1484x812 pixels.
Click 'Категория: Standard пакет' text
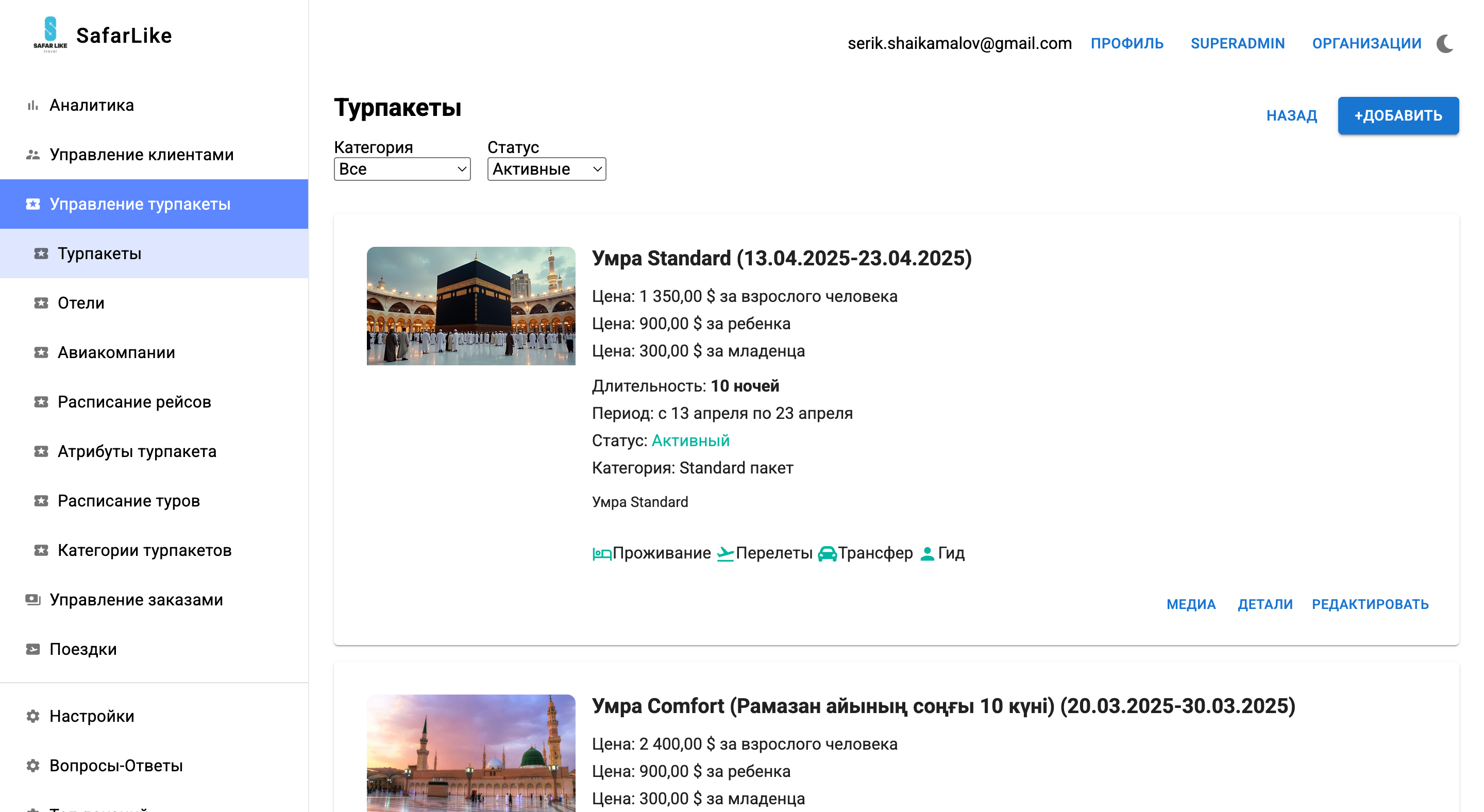(x=693, y=468)
